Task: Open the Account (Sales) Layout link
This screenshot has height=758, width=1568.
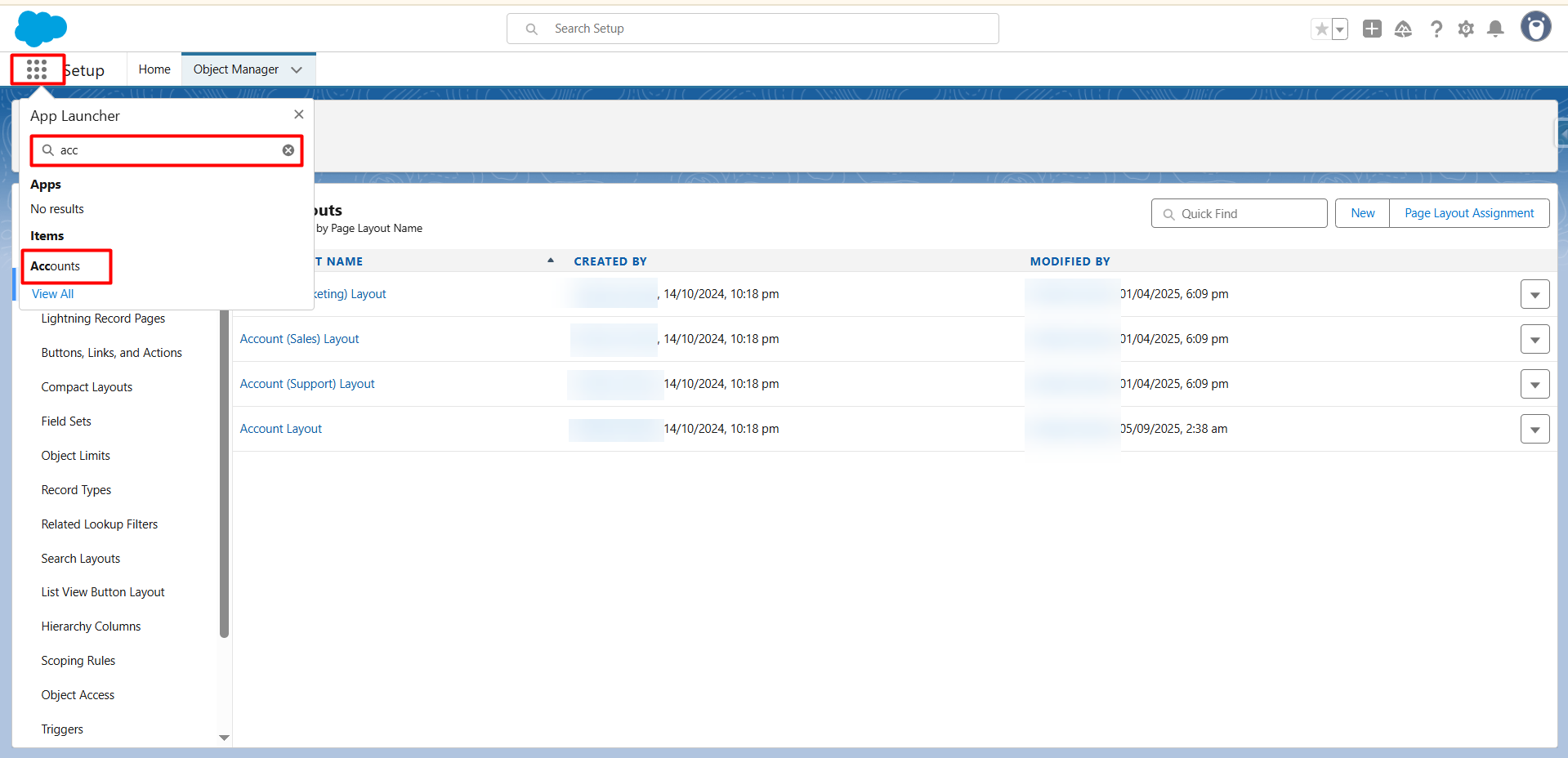Action: coord(299,339)
